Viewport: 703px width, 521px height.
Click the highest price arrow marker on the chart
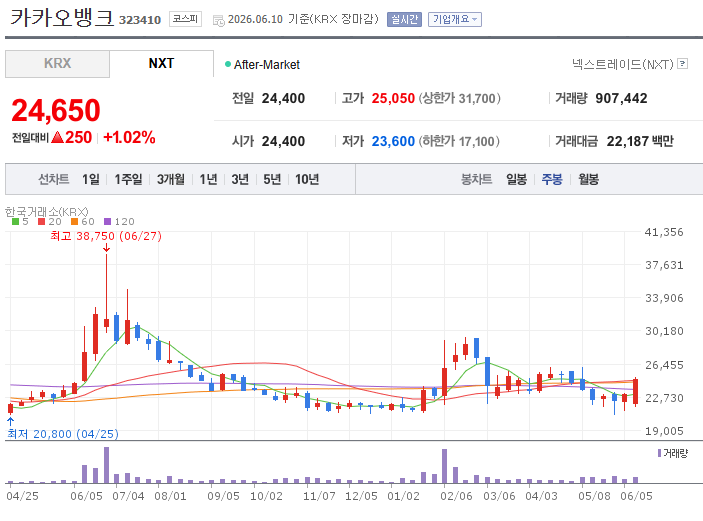pyautogui.click(x=106, y=248)
